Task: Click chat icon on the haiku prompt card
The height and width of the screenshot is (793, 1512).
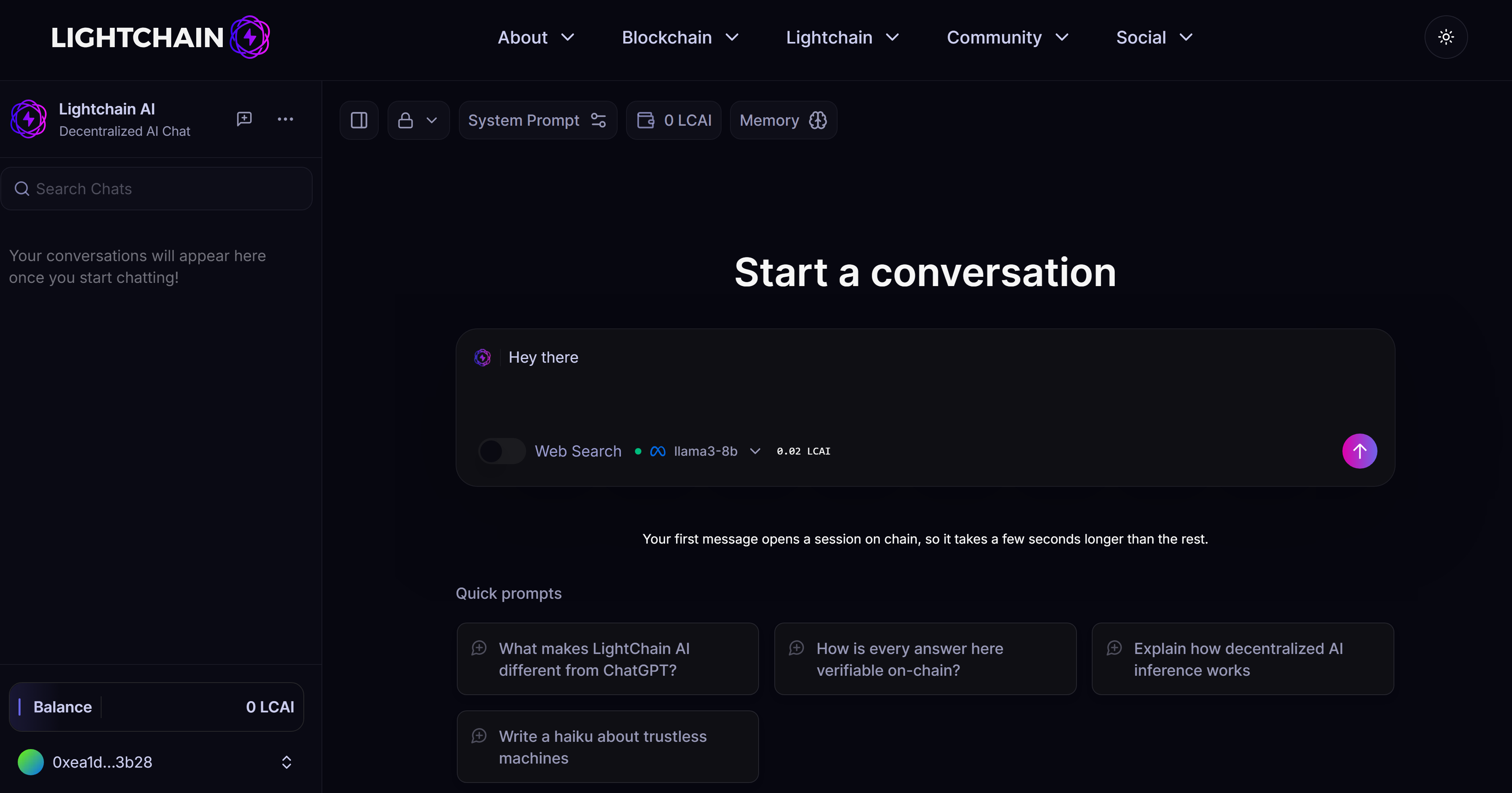Action: [479, 735]
